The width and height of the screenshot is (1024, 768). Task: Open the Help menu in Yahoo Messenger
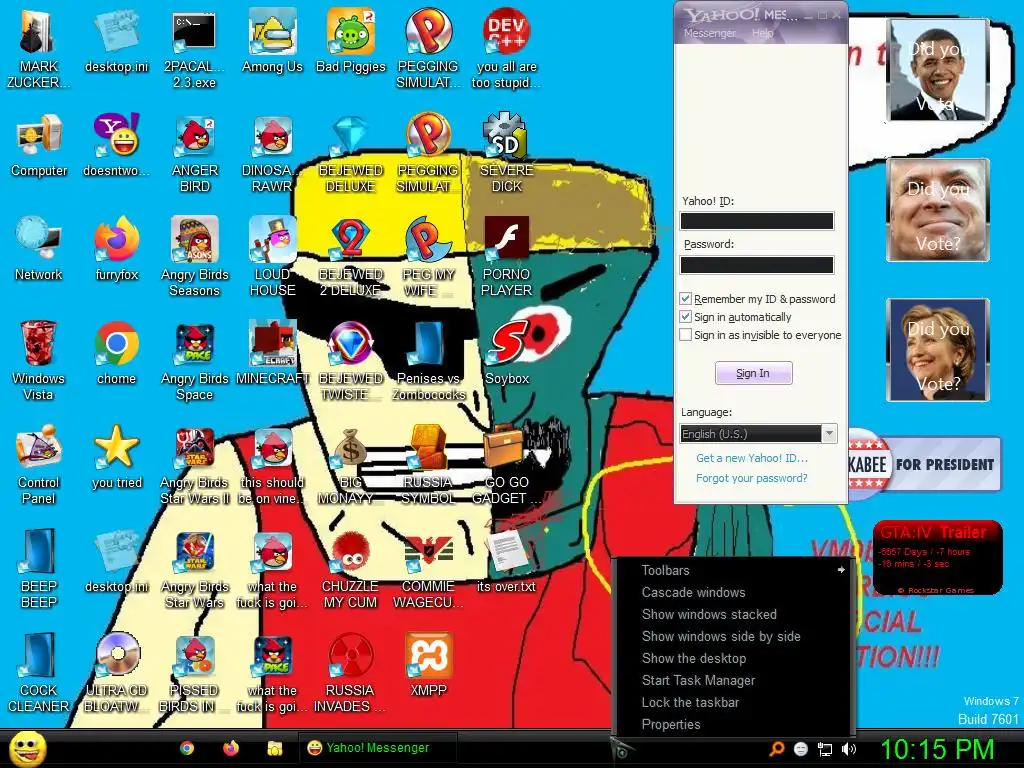[763, 33]
